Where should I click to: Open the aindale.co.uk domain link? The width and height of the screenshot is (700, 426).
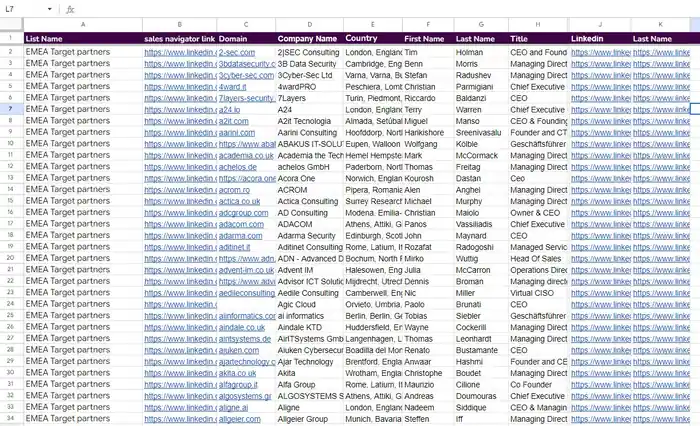[242, 327]
